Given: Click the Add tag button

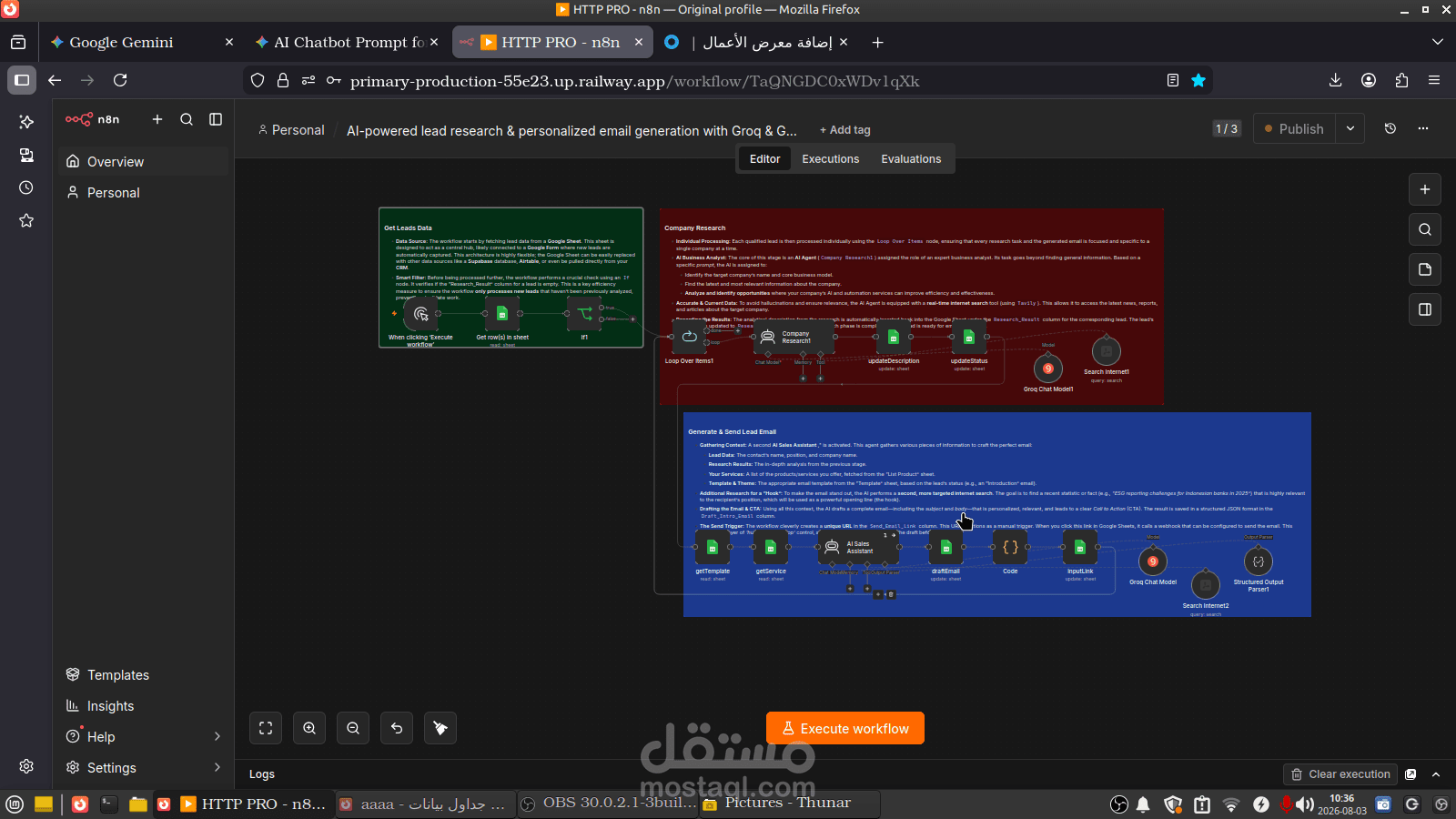Looking at the screenshot, I should pyautogui.click(x=845, y=130).
